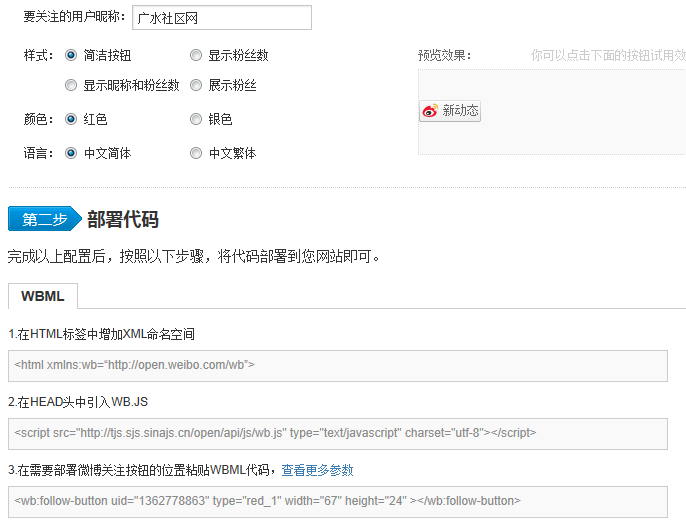Select 中文繁体 language option
This screenshot has width=686, height=529.
click(x=196, y=153)
